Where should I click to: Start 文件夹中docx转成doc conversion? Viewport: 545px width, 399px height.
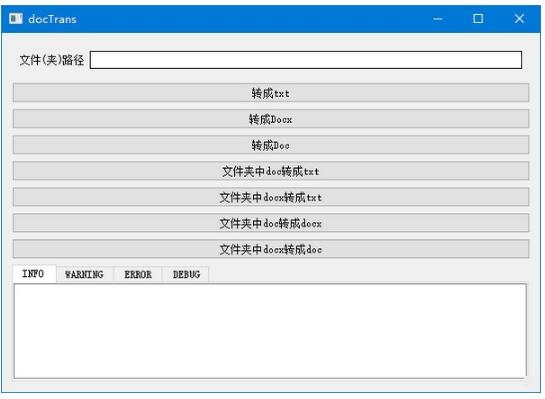point(271,249)
